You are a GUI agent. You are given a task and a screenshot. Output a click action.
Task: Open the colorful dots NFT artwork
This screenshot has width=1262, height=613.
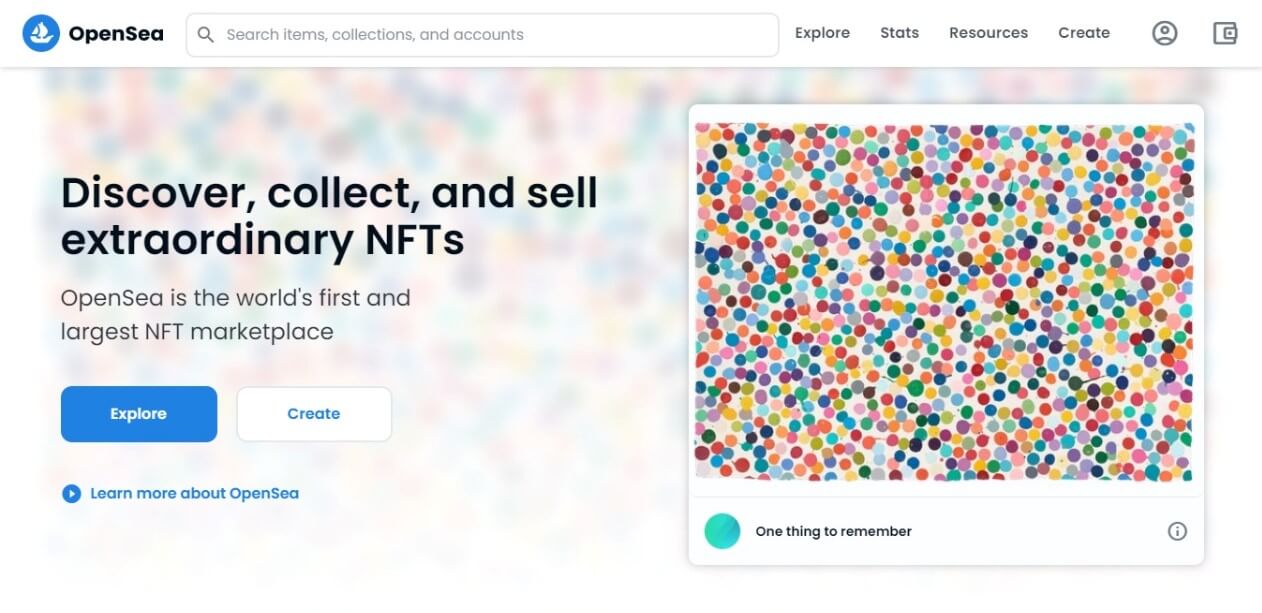pos(944,301)
